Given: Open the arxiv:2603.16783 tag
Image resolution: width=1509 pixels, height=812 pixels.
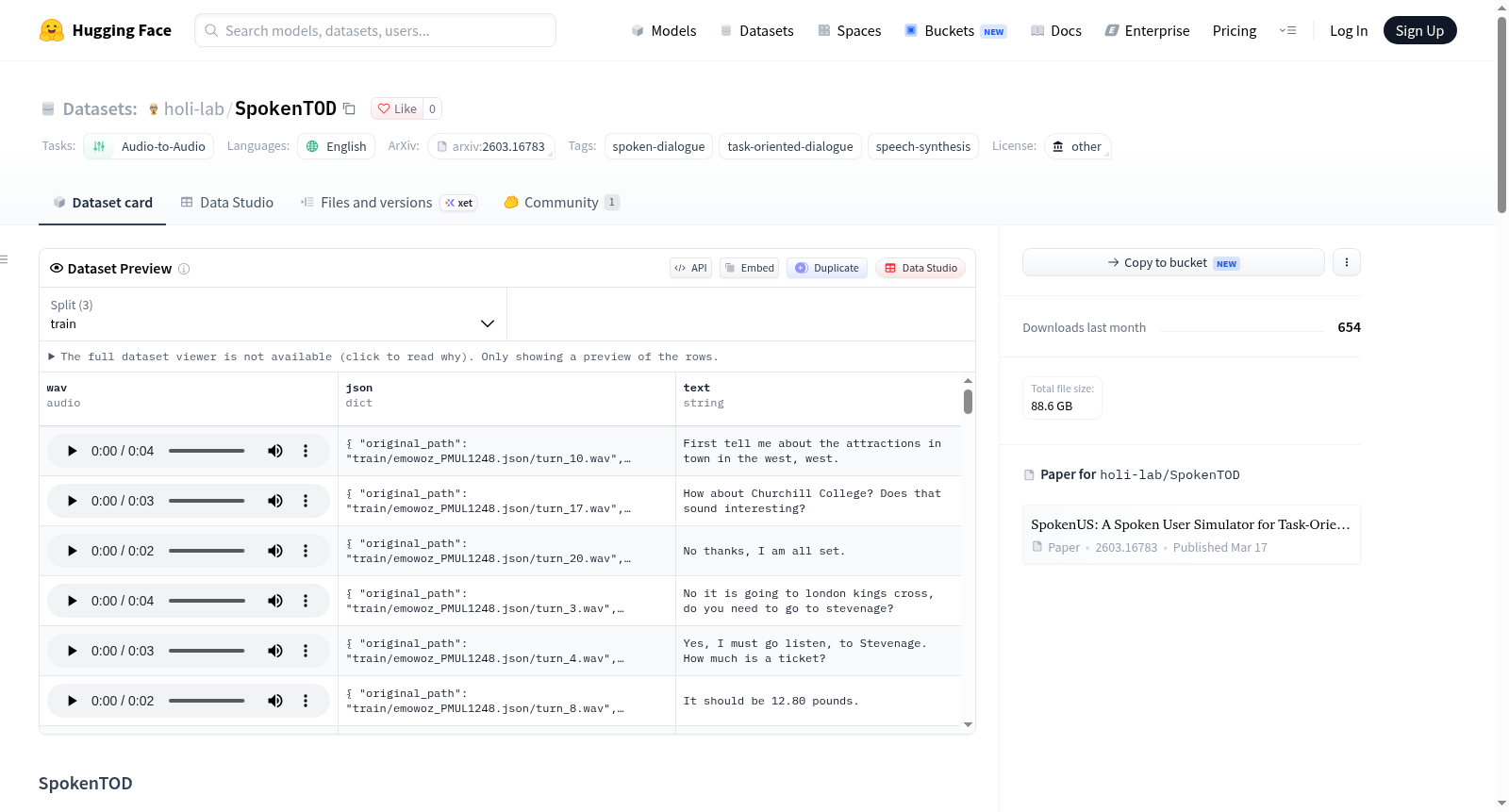Looking at the screenshot, I should pos(491,146).
